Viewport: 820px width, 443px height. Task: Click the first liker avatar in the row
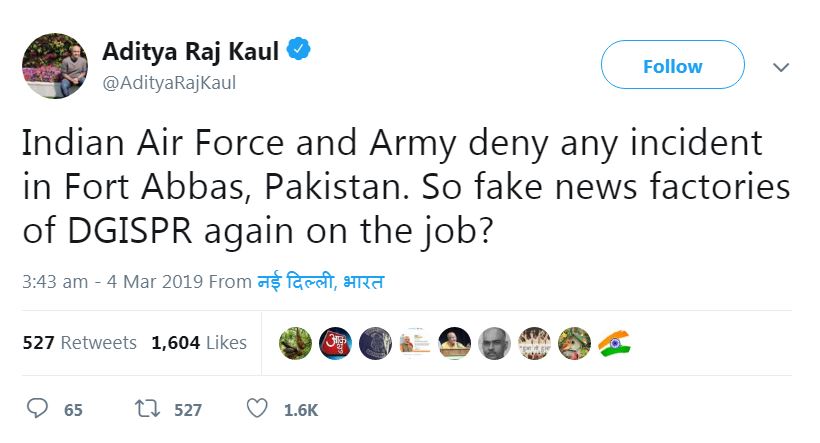[294, 343]
